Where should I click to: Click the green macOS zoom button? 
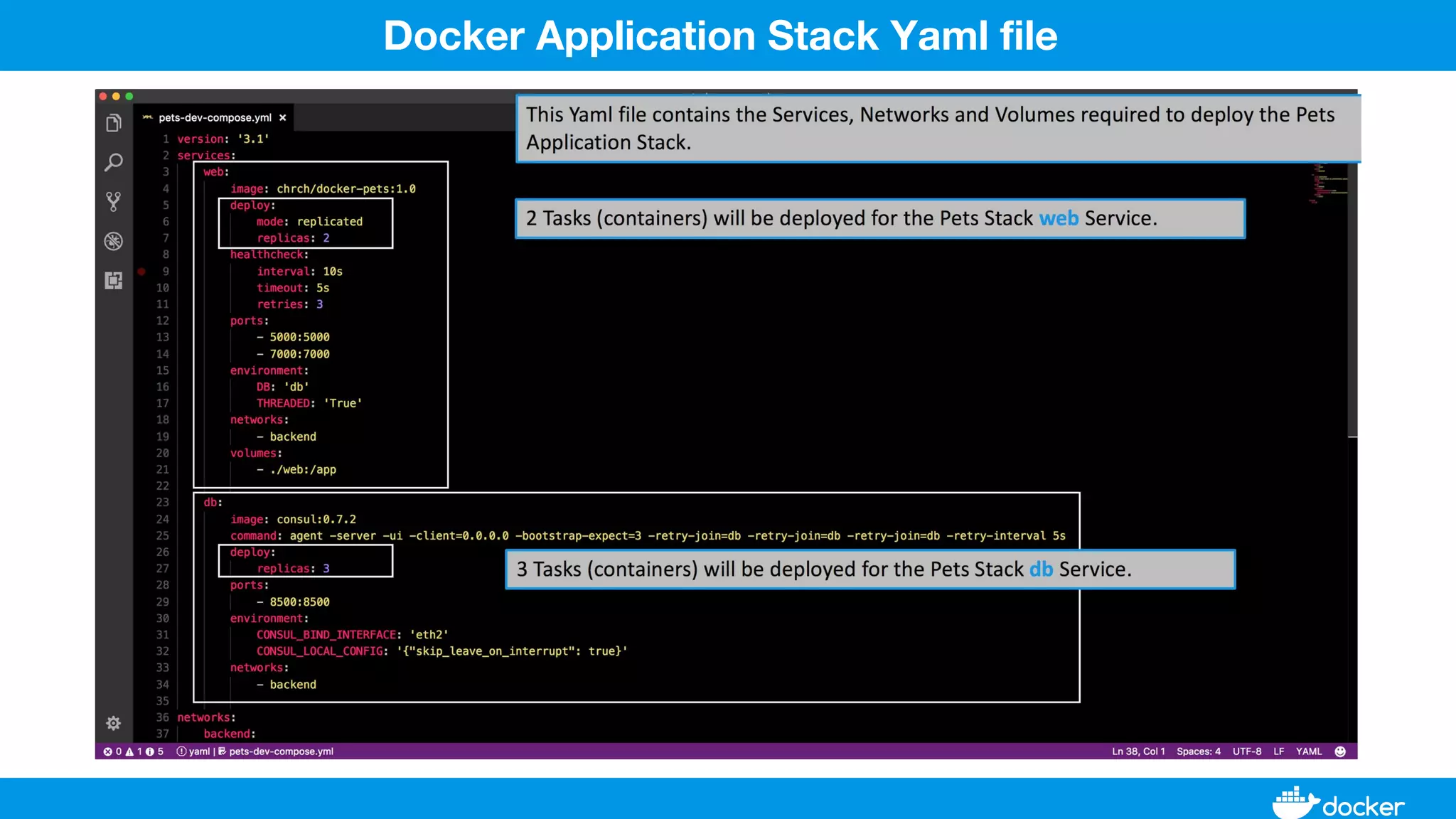coord(129,96)
